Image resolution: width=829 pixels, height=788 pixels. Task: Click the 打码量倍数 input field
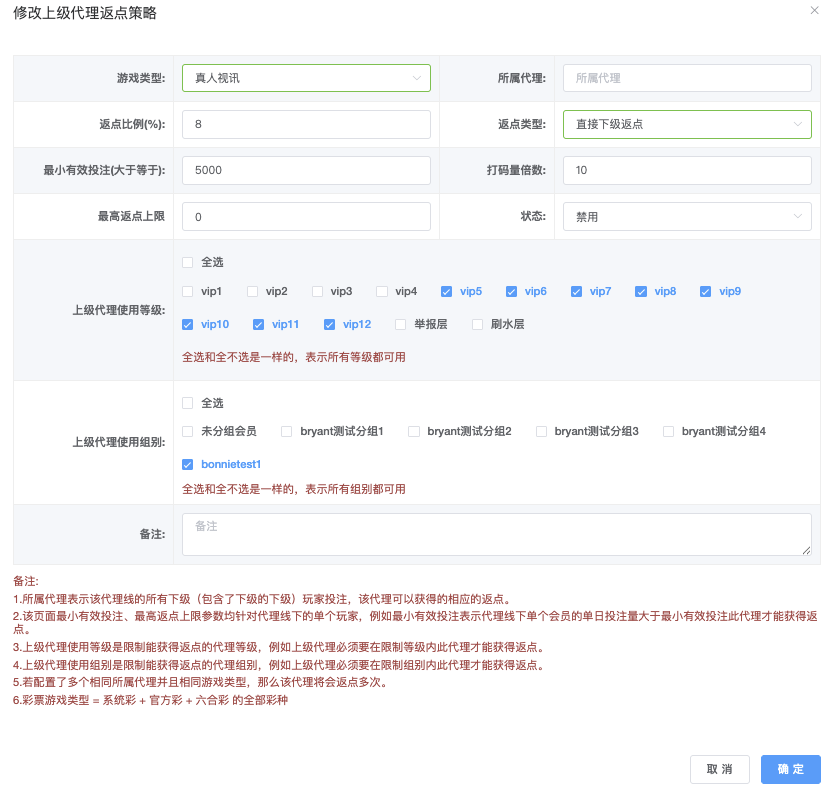point(686,170)
